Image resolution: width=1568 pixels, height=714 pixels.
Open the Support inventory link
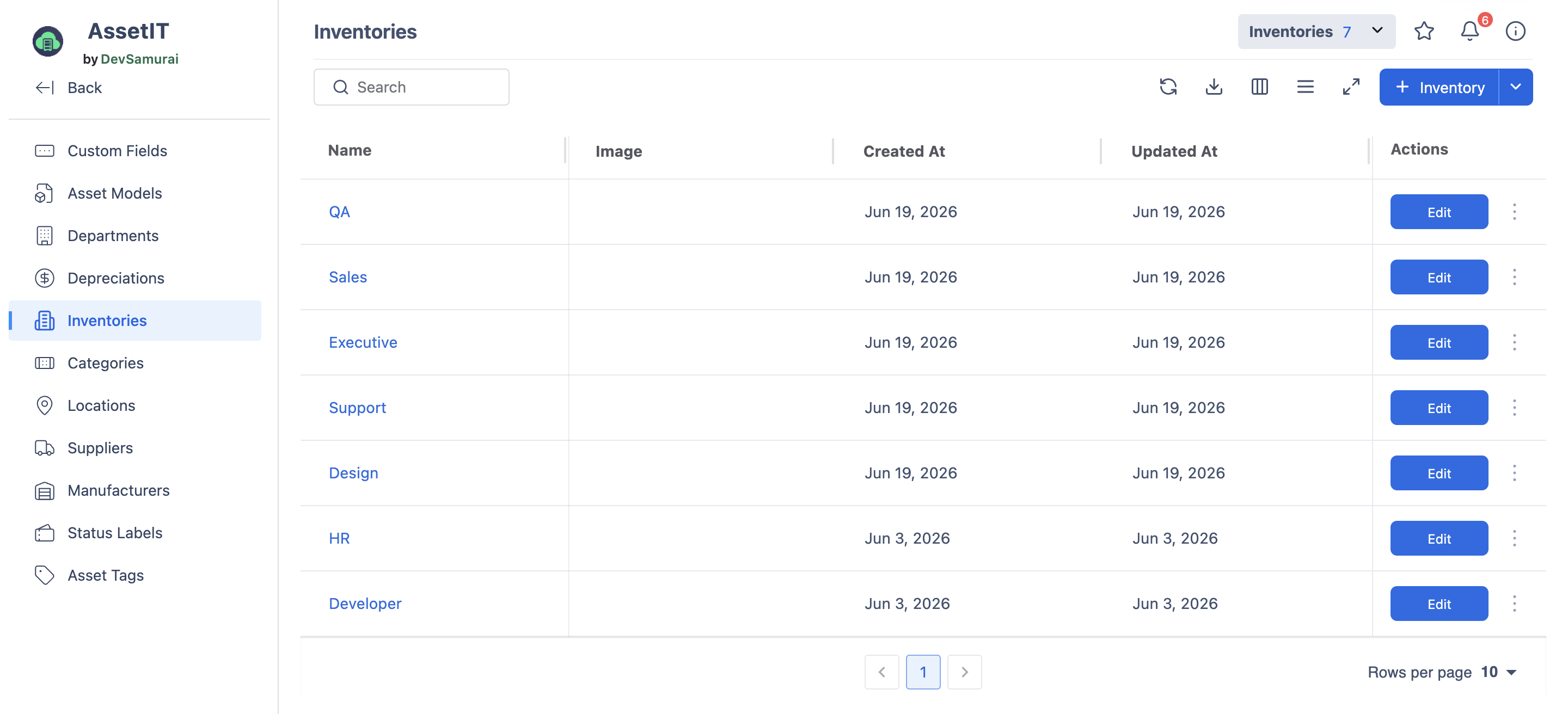pyautogui.click(x=357, y=408)
